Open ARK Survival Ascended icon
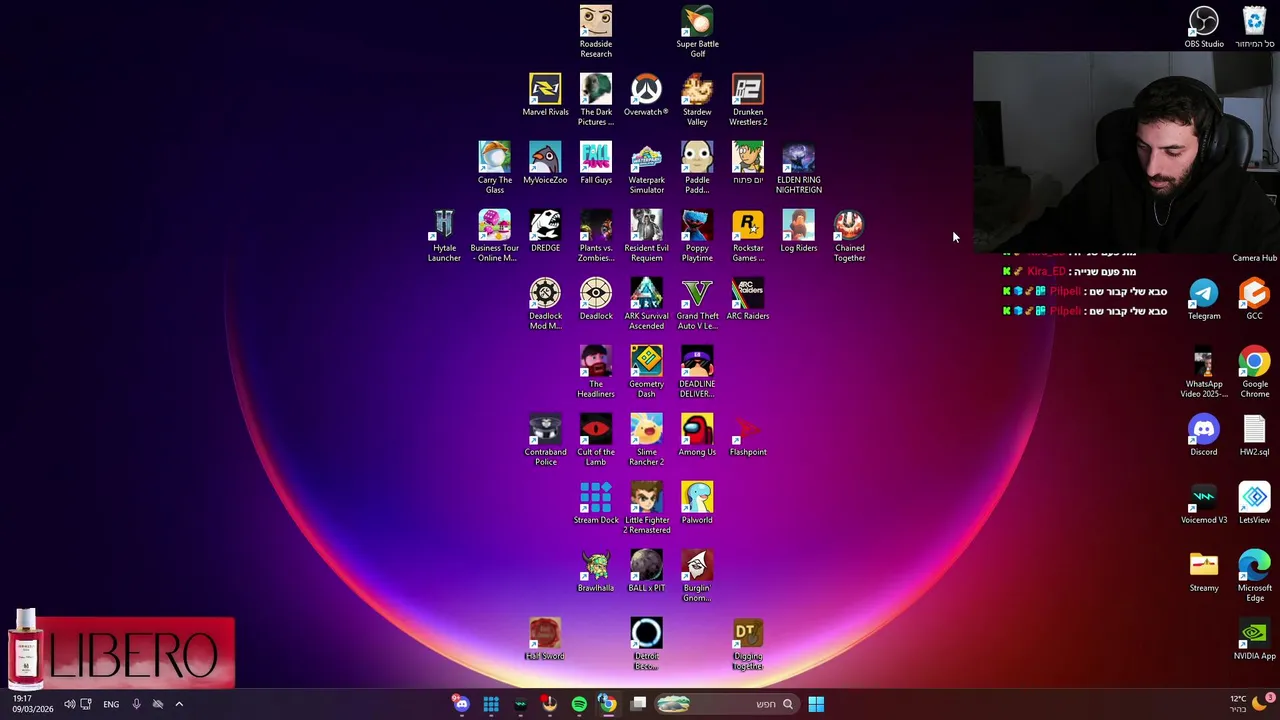The image size is (1280, 720). [646, 303]
